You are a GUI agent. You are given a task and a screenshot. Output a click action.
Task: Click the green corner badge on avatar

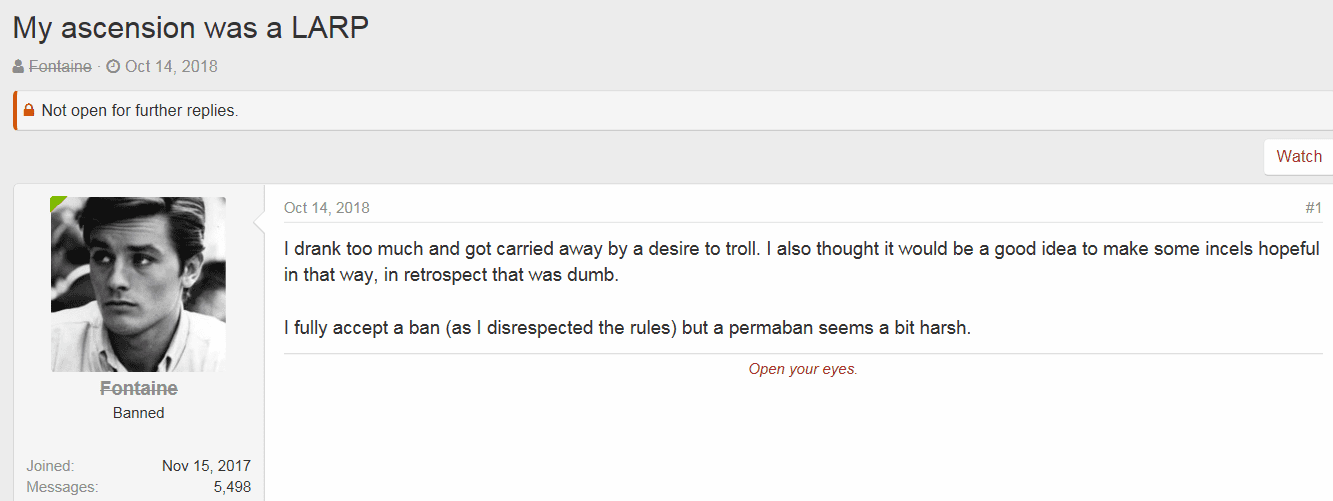[x=58, y=204]
